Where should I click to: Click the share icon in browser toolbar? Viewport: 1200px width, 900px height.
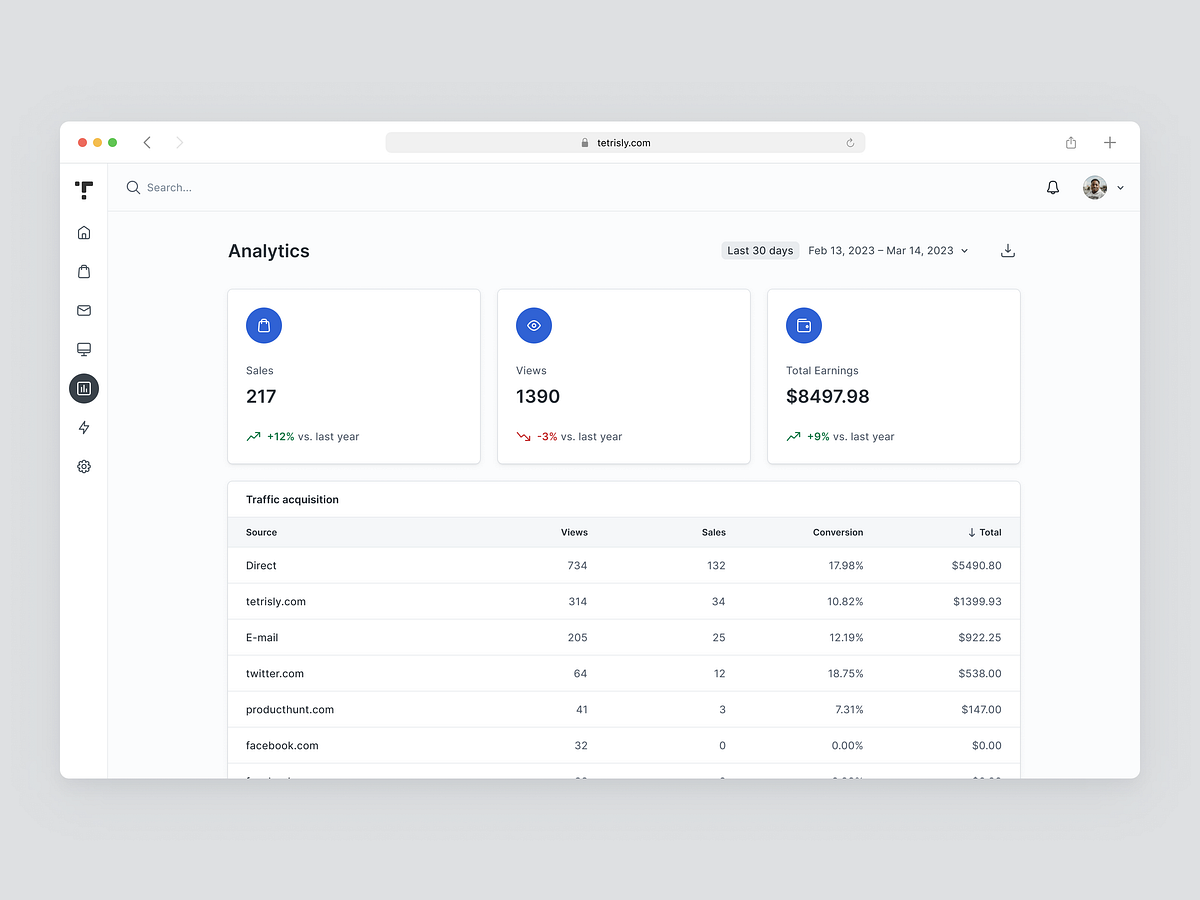1070,142
